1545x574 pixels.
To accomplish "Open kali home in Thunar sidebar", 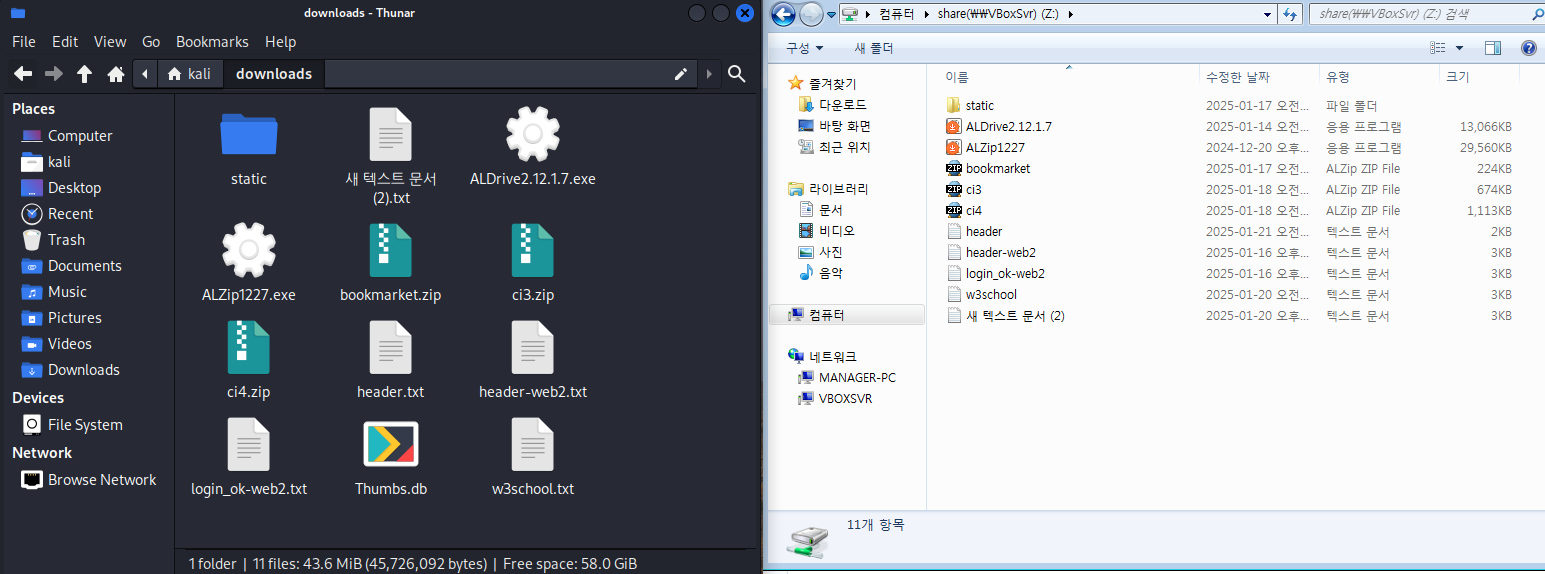I will 59,162.
